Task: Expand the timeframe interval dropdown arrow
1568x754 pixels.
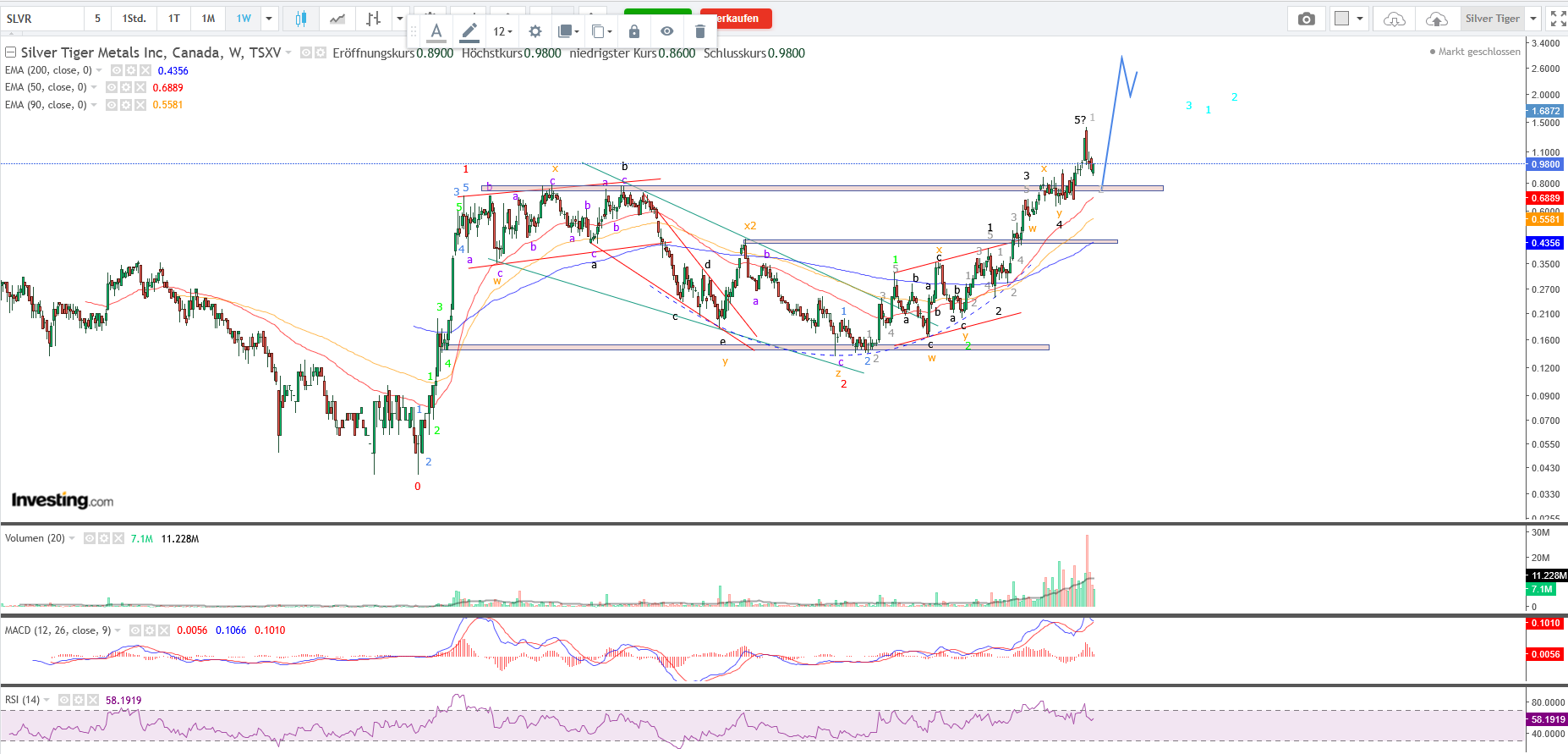Action: (269, 19)
